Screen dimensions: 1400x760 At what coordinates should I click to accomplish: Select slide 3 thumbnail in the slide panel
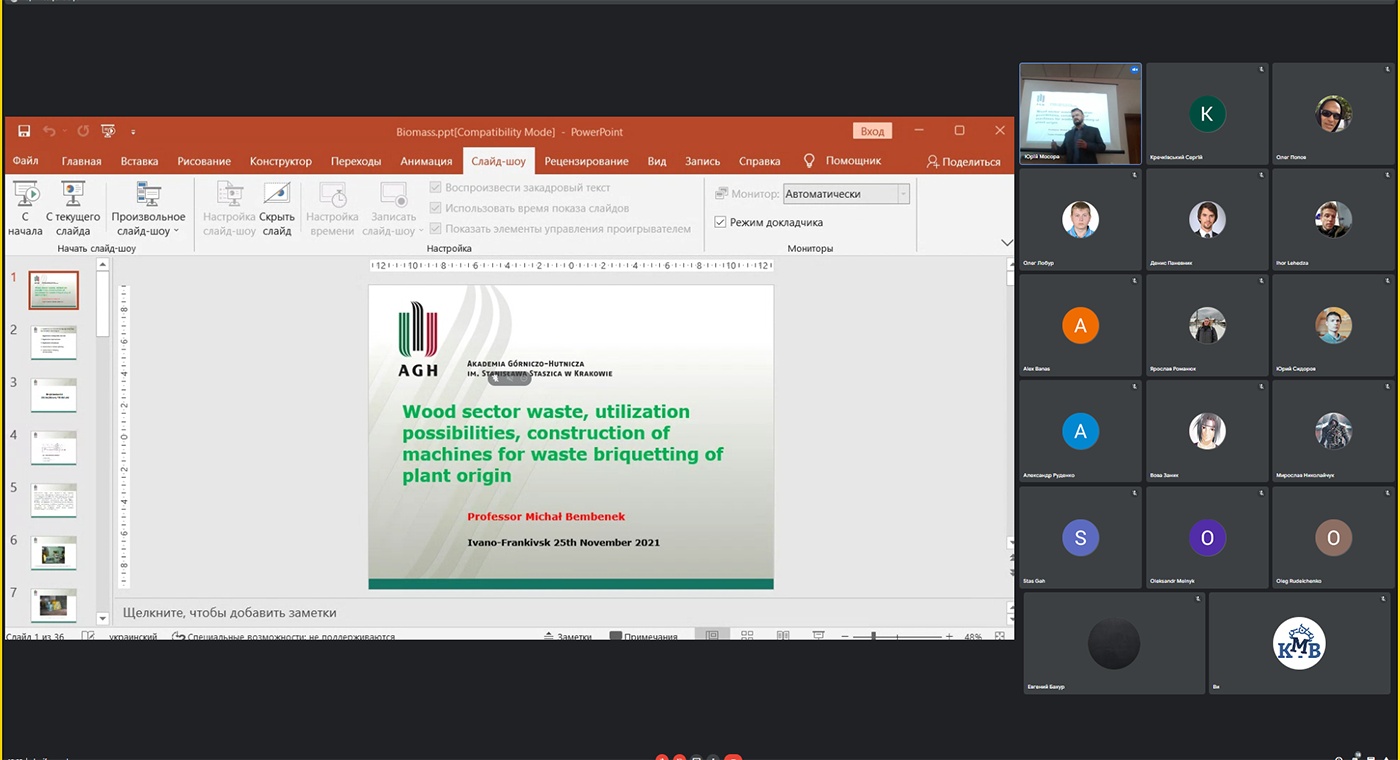pos(53,395)
